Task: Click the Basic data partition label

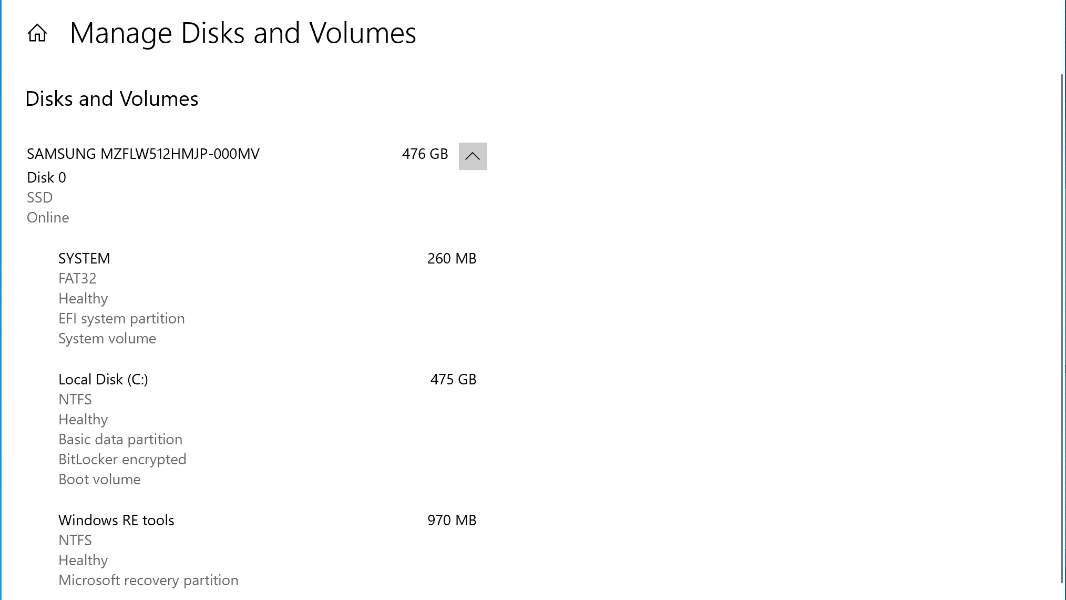Action: tap(120, 439)
